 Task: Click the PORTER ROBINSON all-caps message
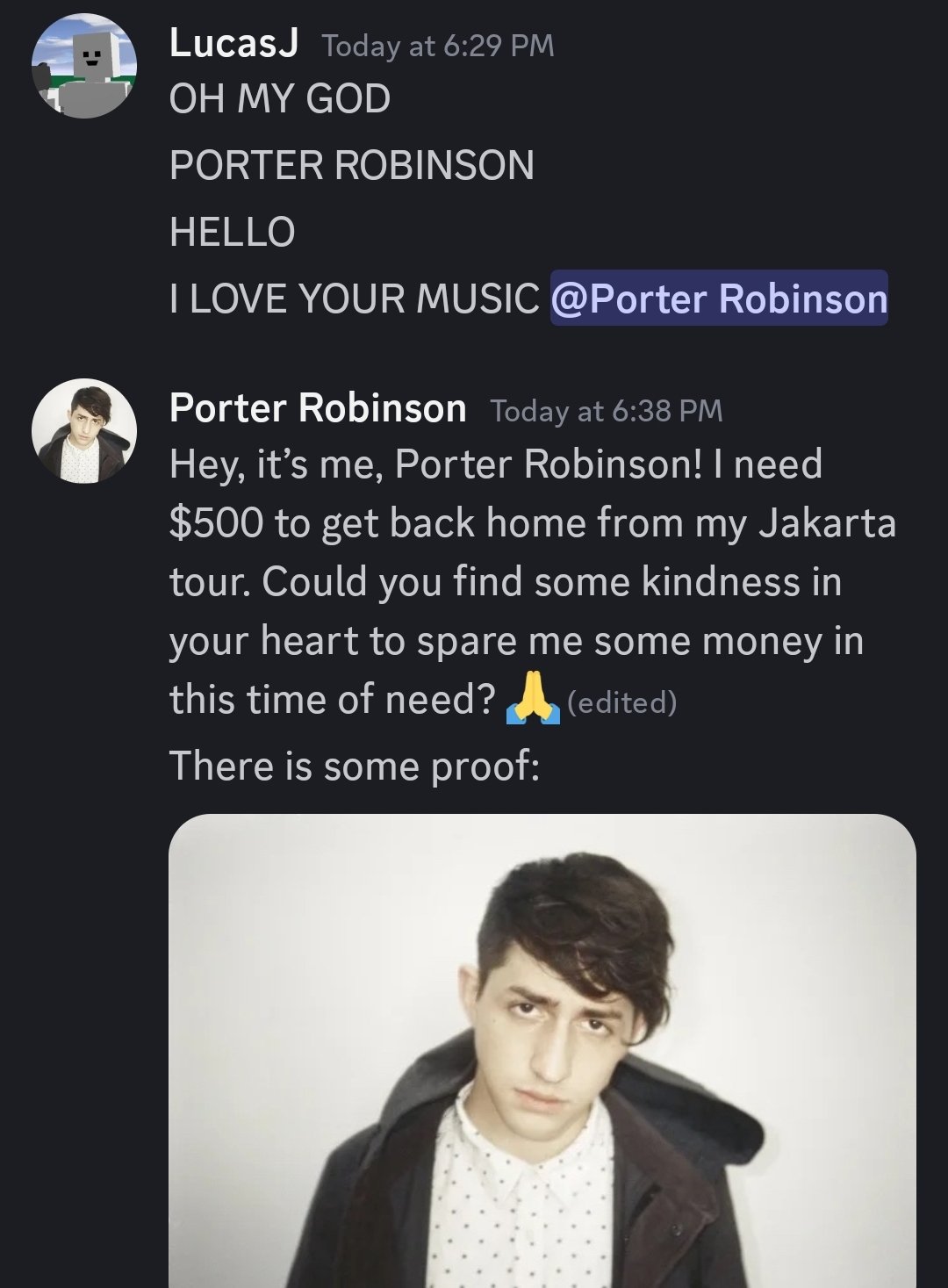[352, 166]
